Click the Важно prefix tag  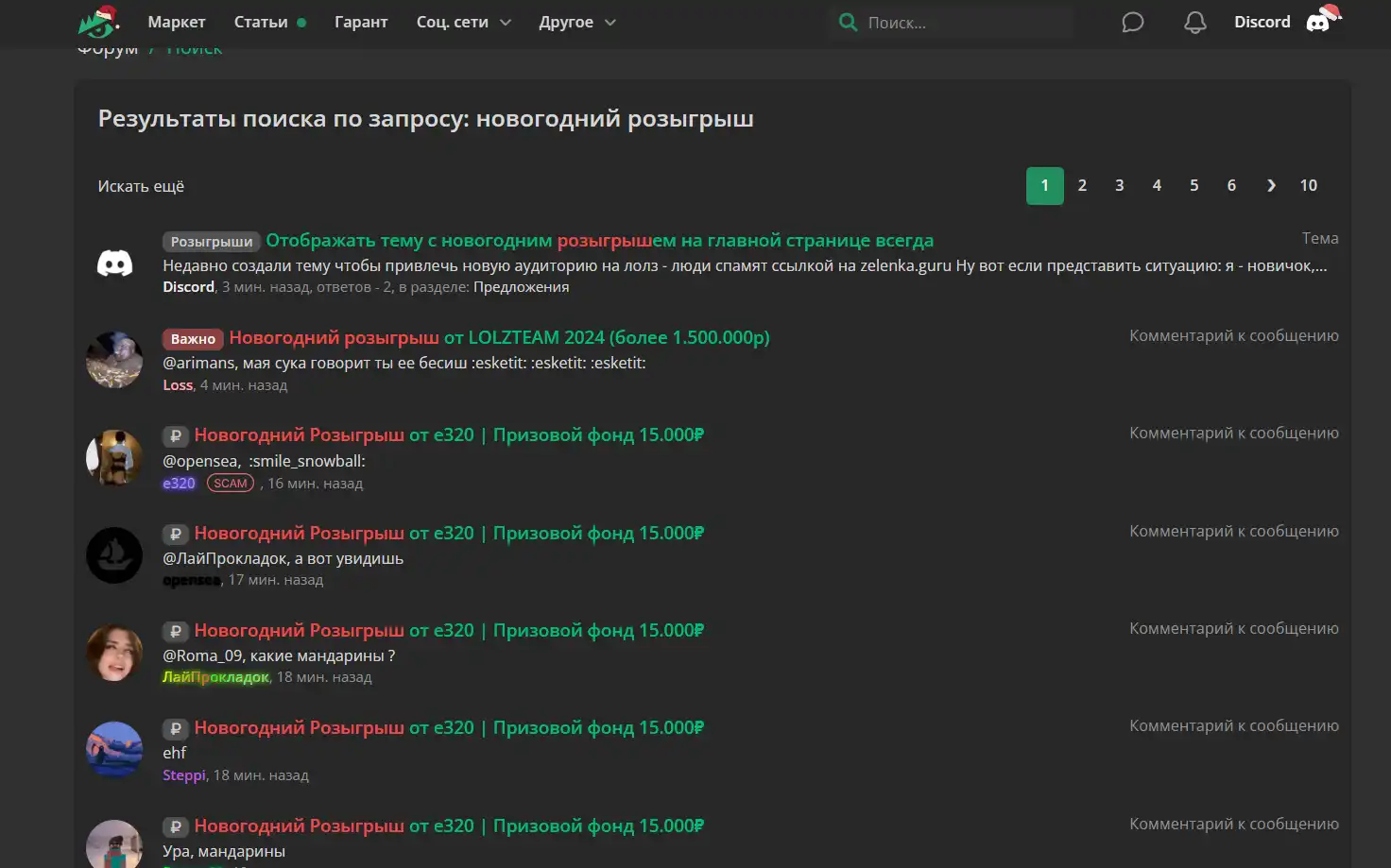[193, 339]
